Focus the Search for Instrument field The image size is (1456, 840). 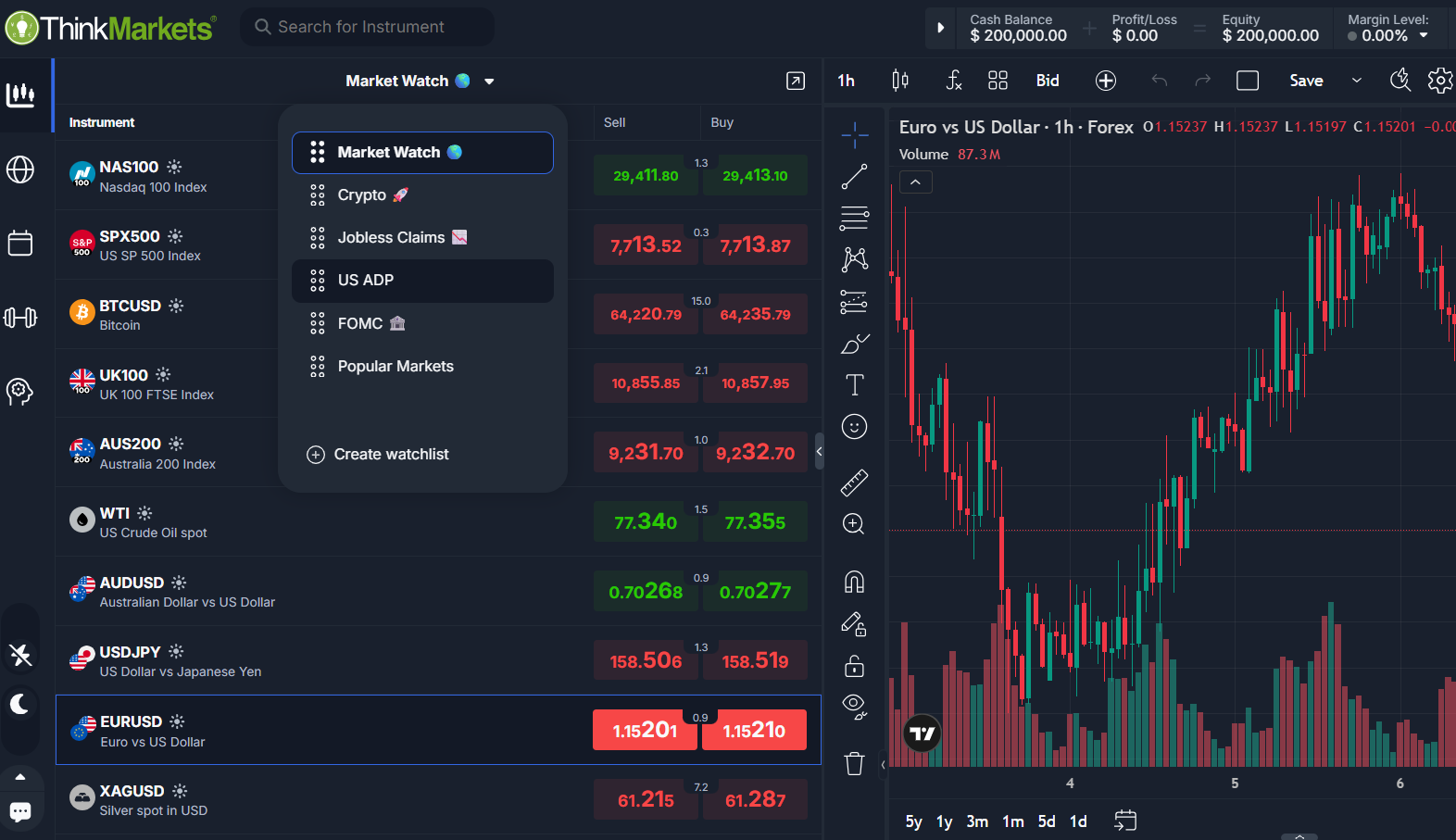coord(367,27)
